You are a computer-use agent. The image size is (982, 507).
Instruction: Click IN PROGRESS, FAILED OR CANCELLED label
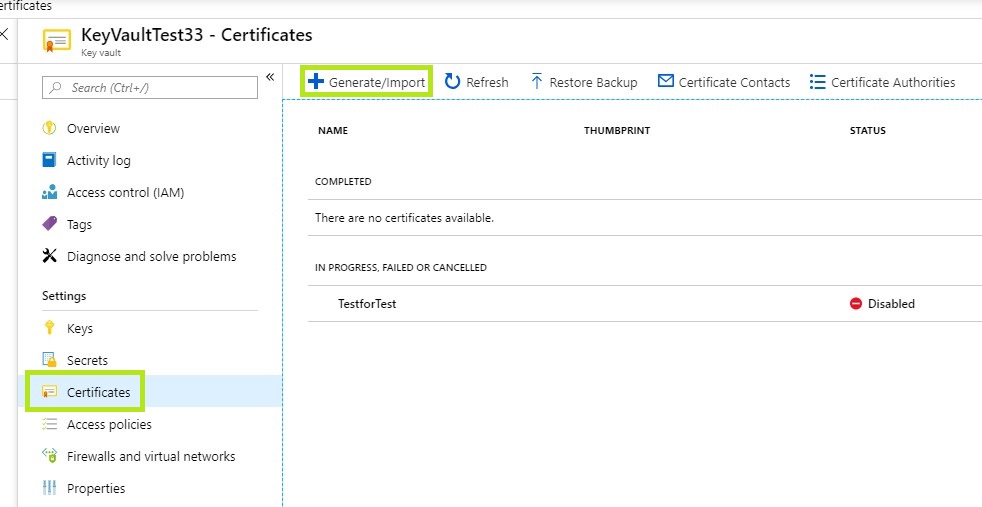[x=401, y=267]
